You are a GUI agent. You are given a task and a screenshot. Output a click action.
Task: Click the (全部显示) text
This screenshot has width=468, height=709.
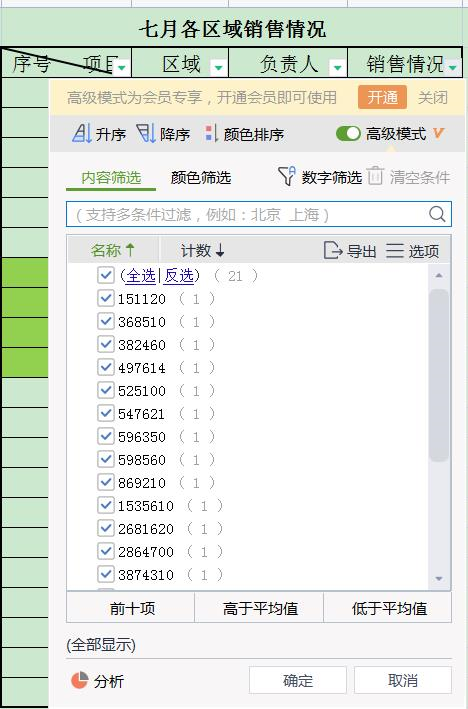click(x=101, y=644)
